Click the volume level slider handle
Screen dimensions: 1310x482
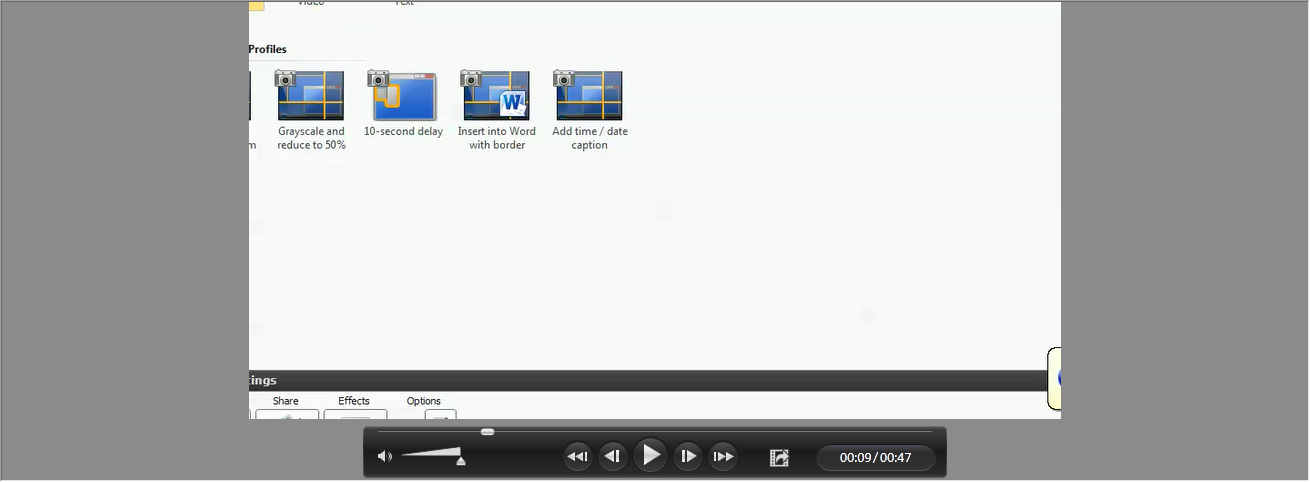pos(461,461)
